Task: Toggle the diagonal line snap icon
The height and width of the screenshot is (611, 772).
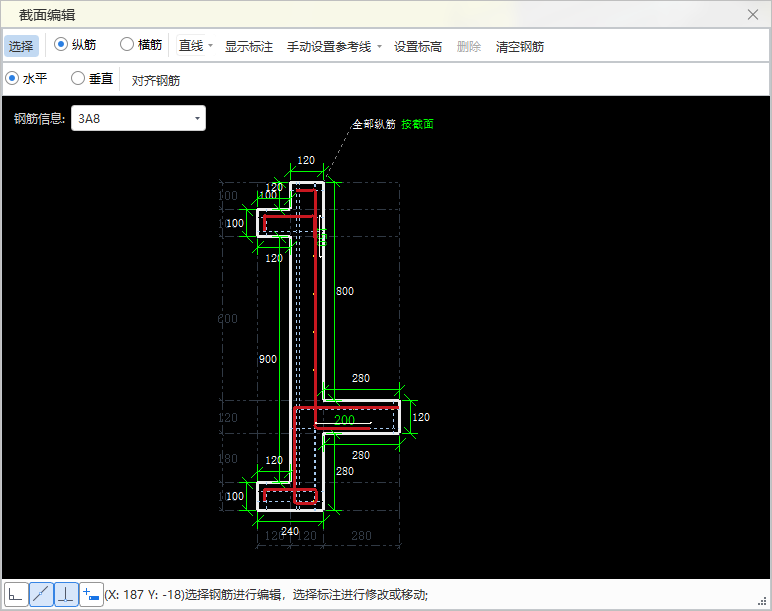Action: tap(41, 594)
